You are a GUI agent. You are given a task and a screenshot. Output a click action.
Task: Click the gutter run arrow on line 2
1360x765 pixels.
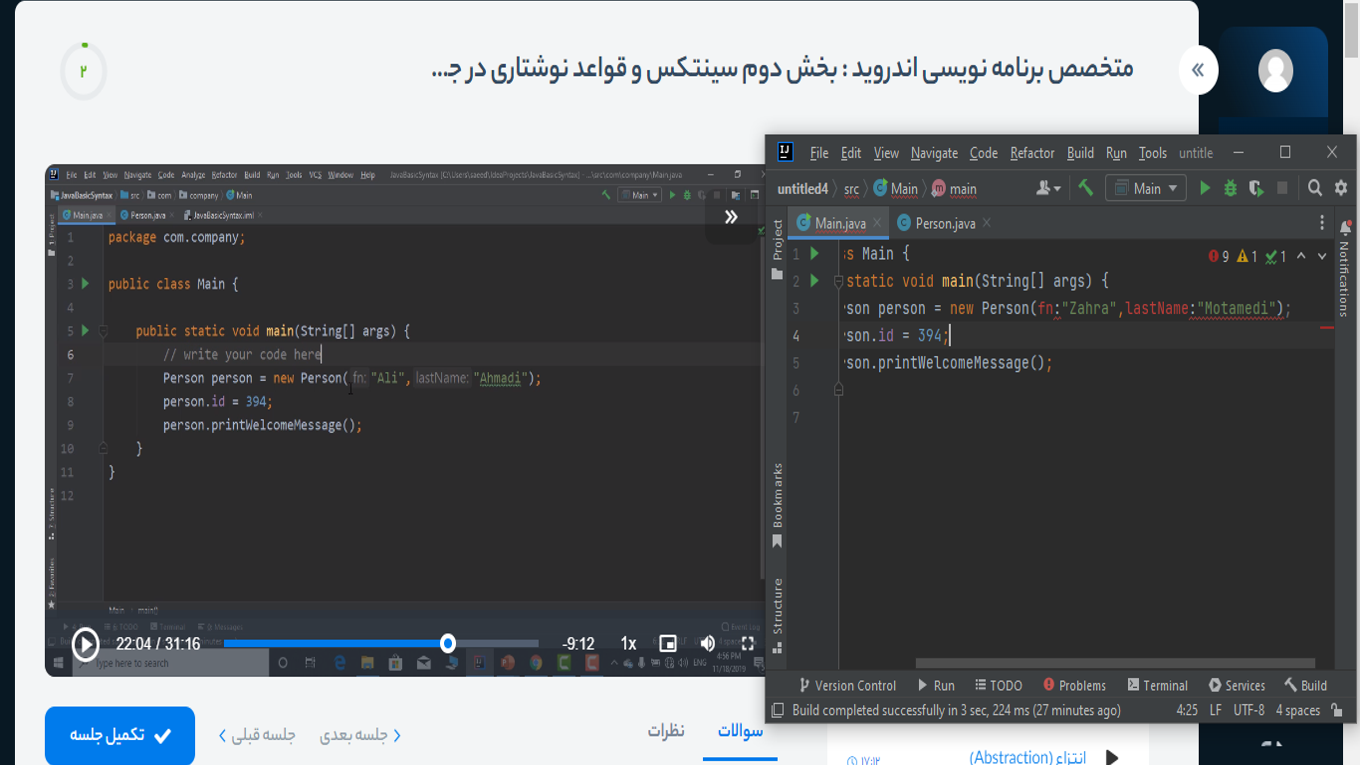(x=814, y=281)
